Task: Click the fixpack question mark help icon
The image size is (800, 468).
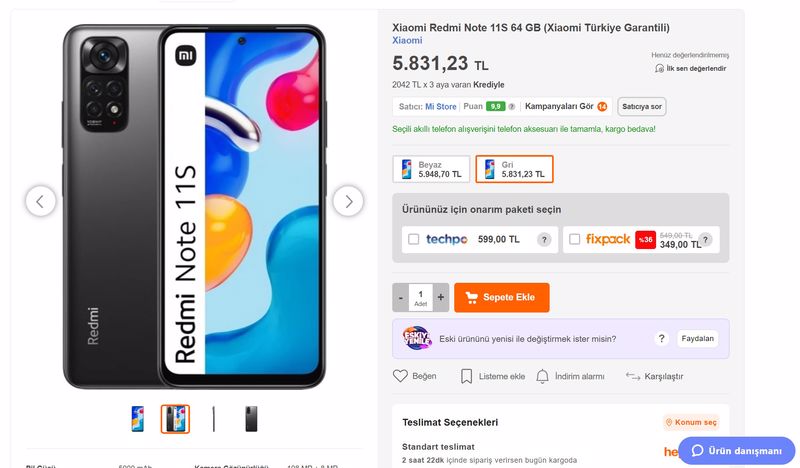Action: (x=707, y=240)
